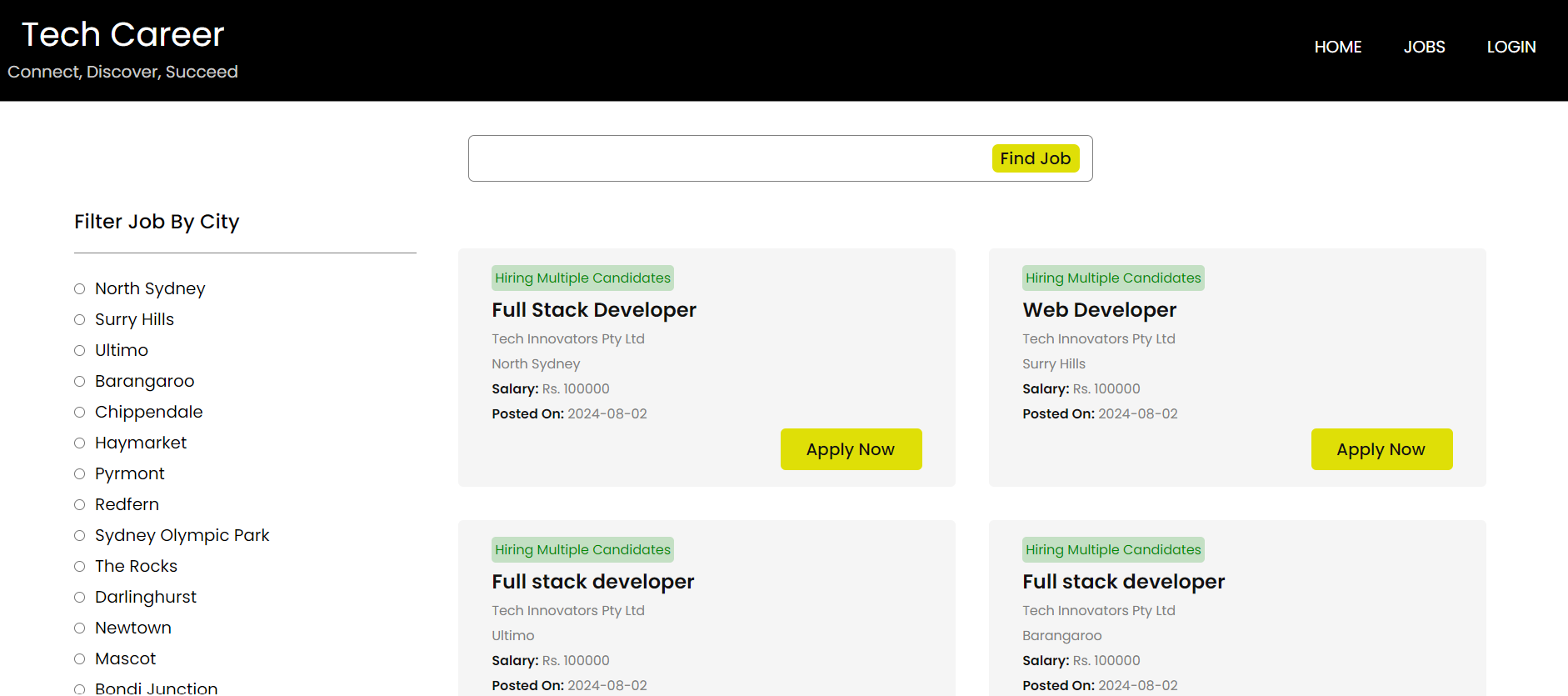Screen dimensions: 1568x696
Task: Choose Redfern from city filters
Action: pyautogui.click(x=80, y=505)
